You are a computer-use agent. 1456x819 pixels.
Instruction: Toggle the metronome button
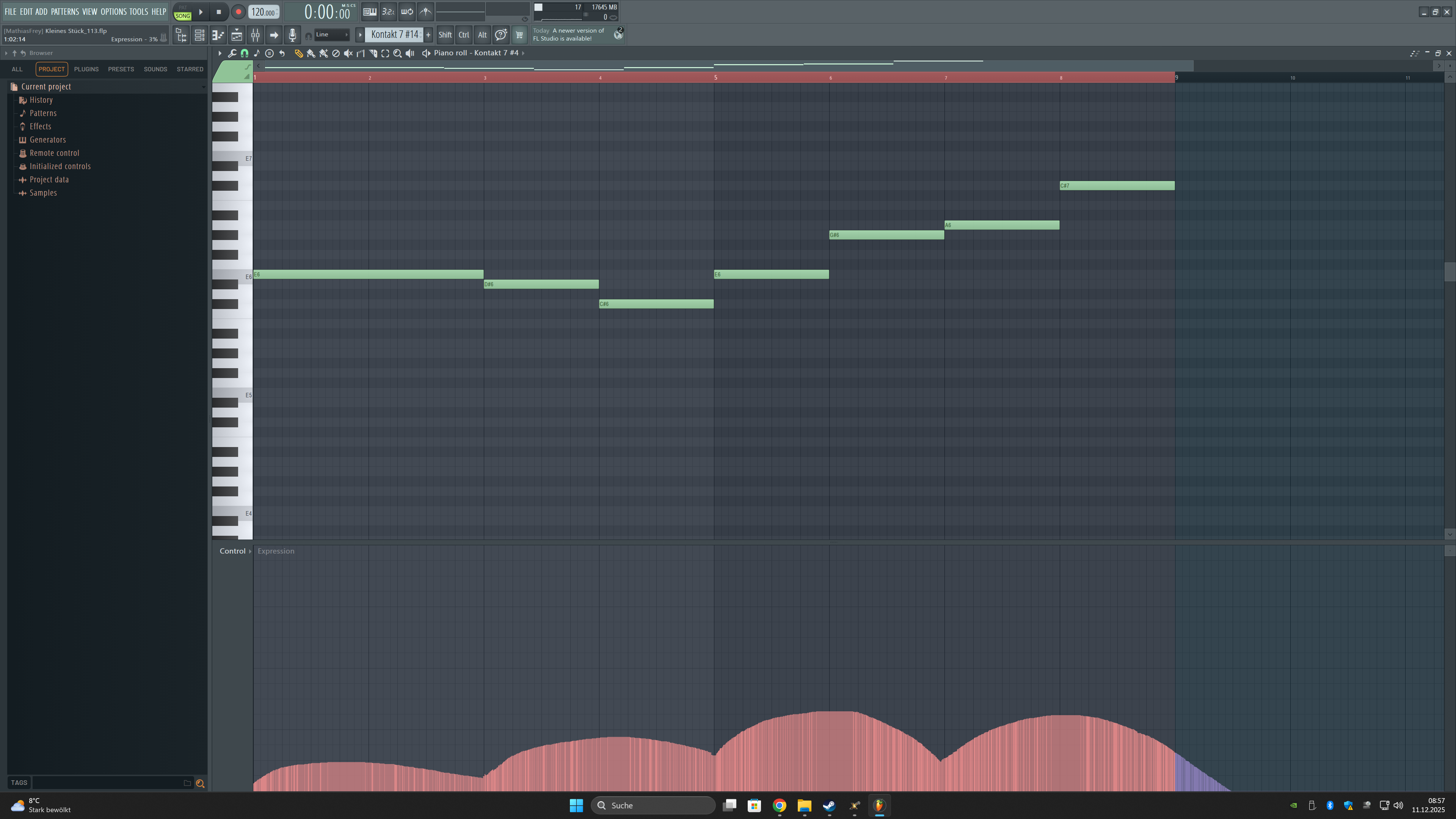click(425, 11)
